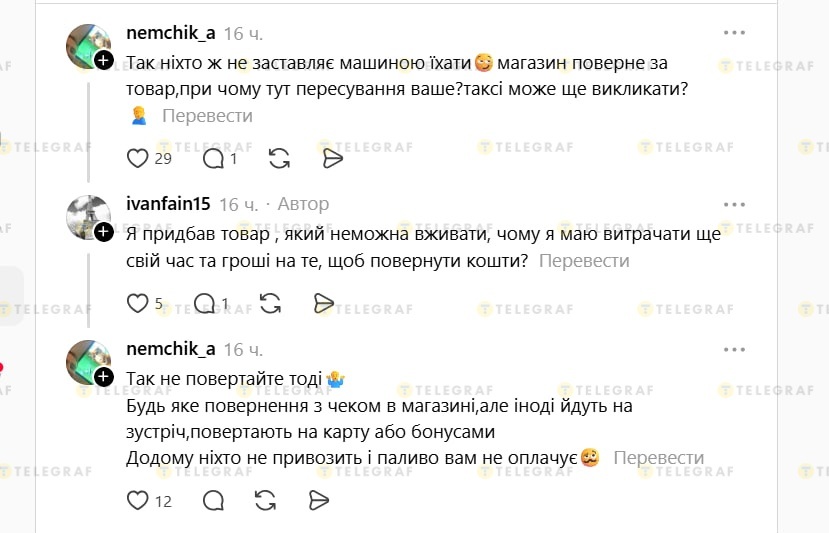Reply to nemchik_a's last comment

click(x=213, y=500)
